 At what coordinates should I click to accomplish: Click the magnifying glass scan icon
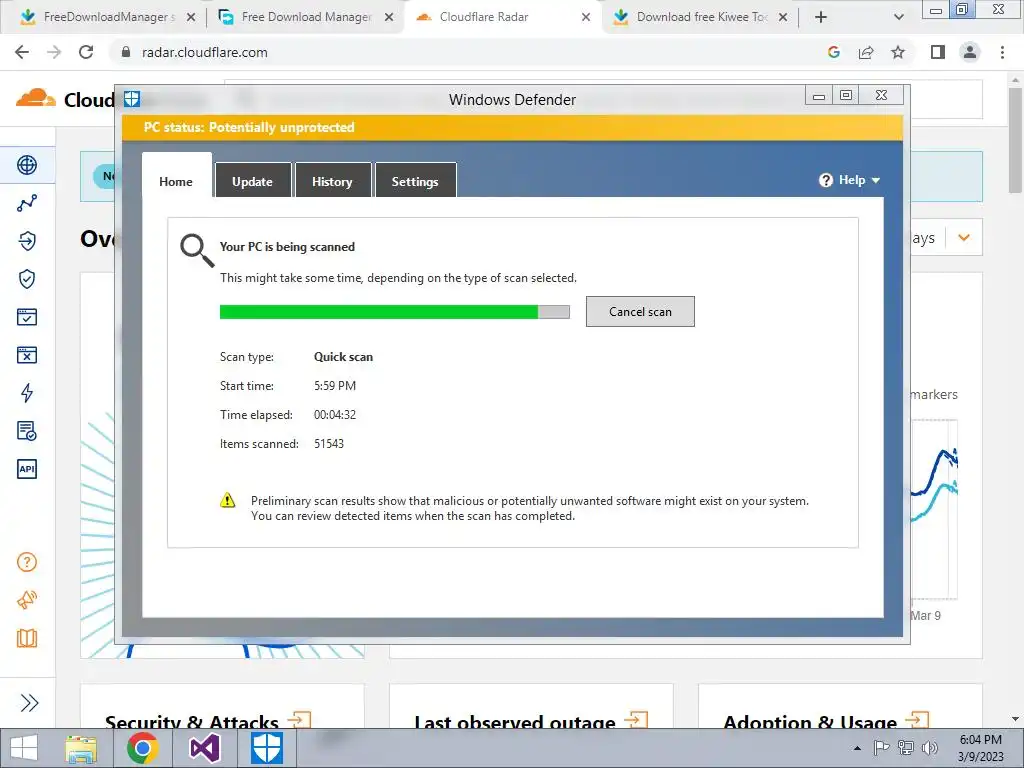point(197,251)
